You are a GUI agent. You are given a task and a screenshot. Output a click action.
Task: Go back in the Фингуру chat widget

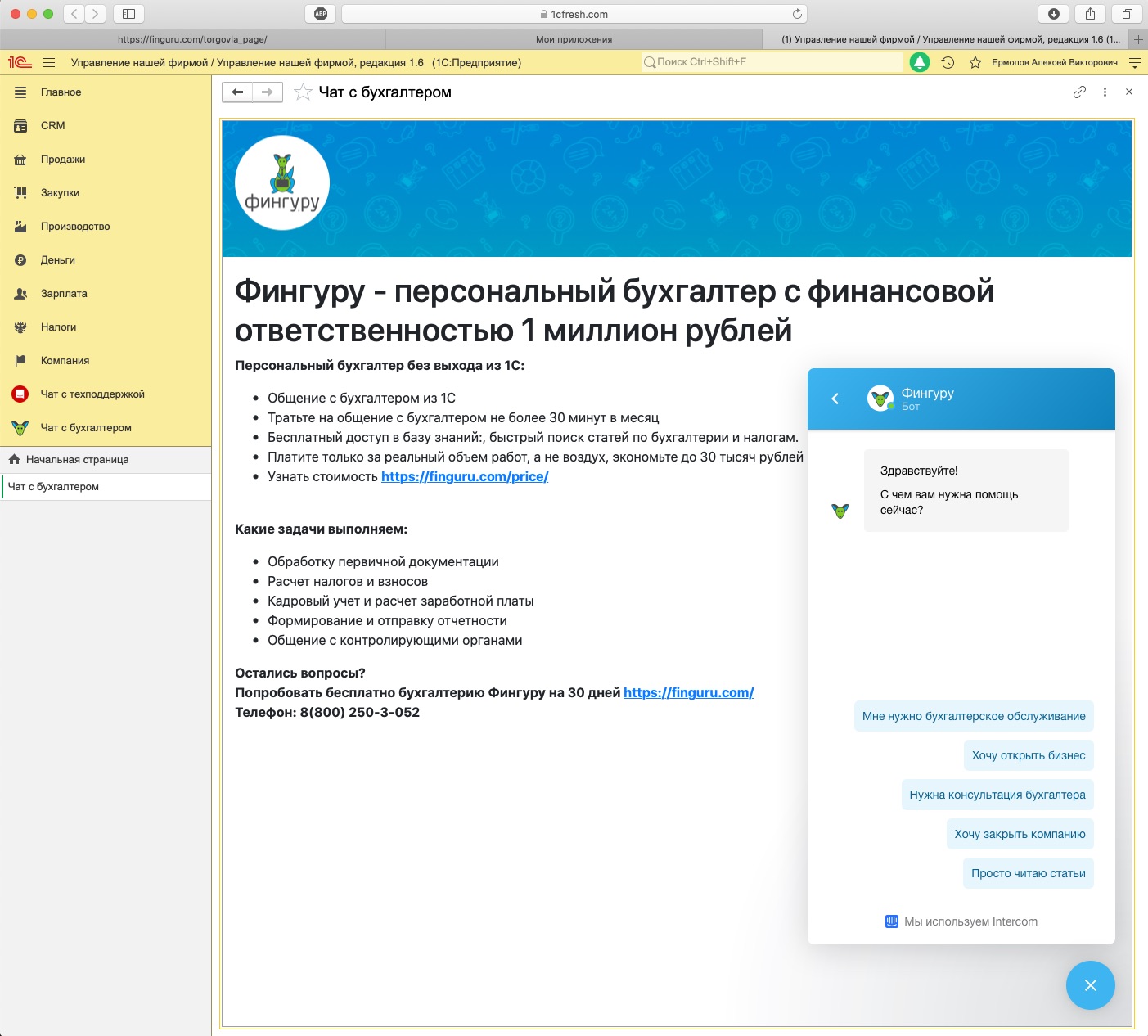(x=835, y=399)
